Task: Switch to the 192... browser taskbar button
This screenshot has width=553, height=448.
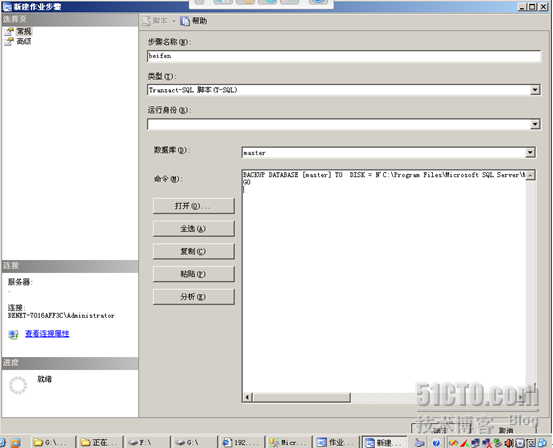Action: point(241,442)
